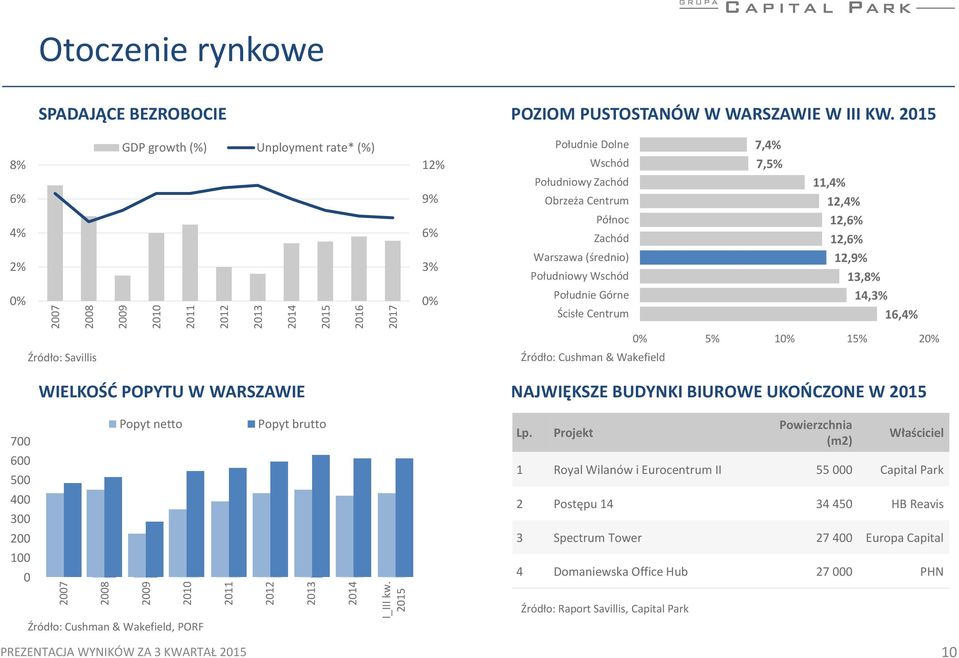Viewport: 959px width, 658px height.
Task: Click the 2009 GDP growth bar
Action: [122, 288]
